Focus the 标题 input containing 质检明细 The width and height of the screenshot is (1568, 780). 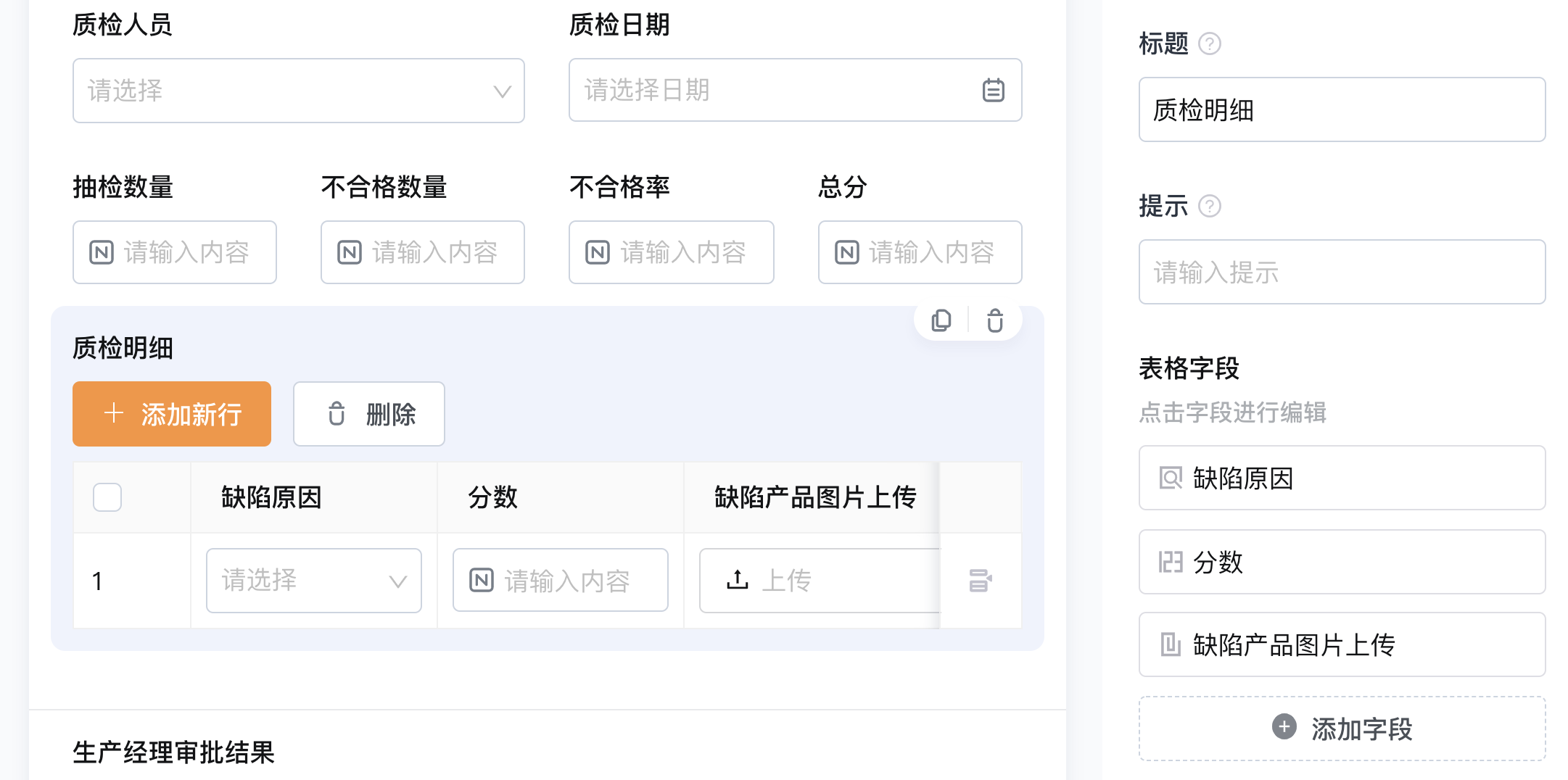click(1342, 110)
